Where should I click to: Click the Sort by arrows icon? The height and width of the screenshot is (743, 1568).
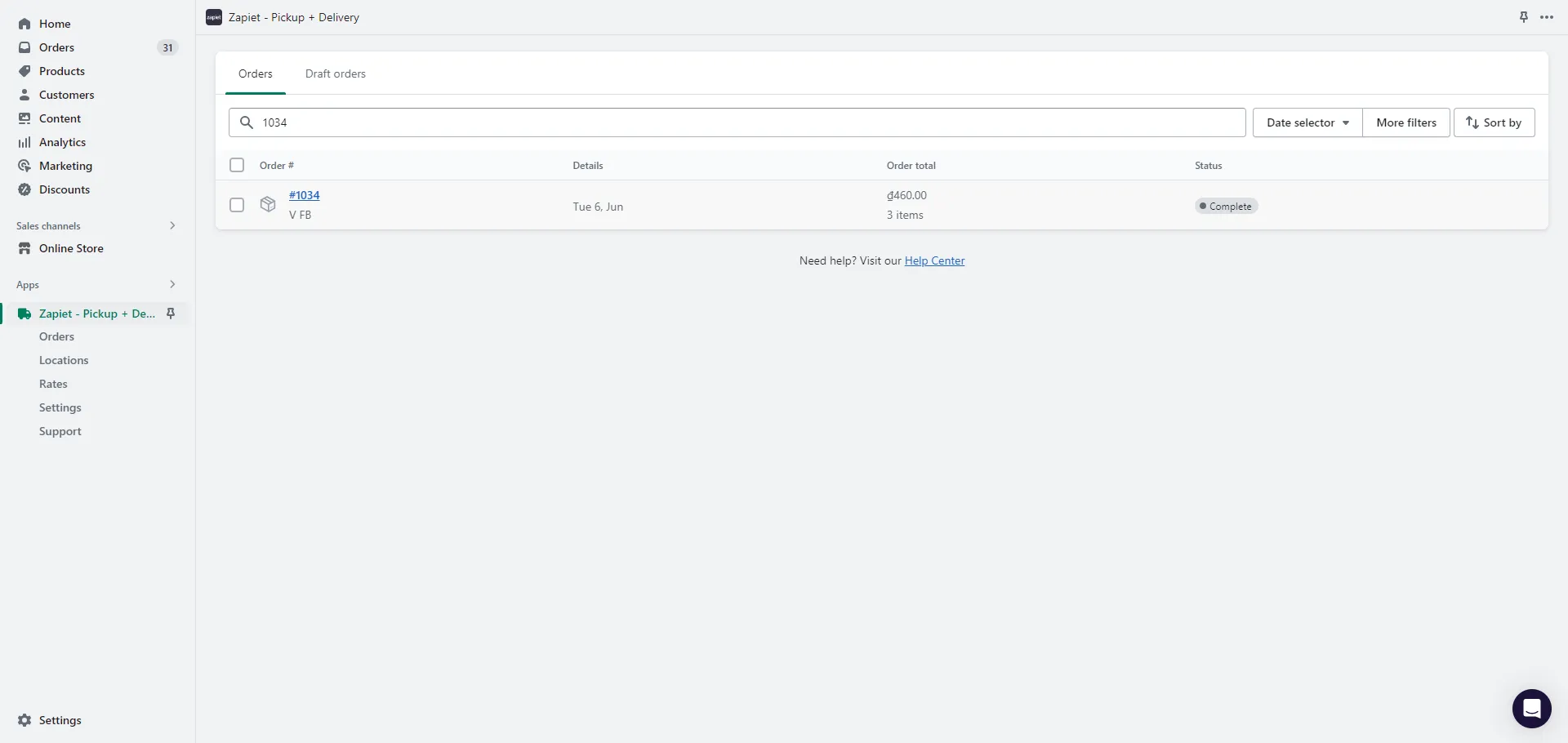(1472, 122)
